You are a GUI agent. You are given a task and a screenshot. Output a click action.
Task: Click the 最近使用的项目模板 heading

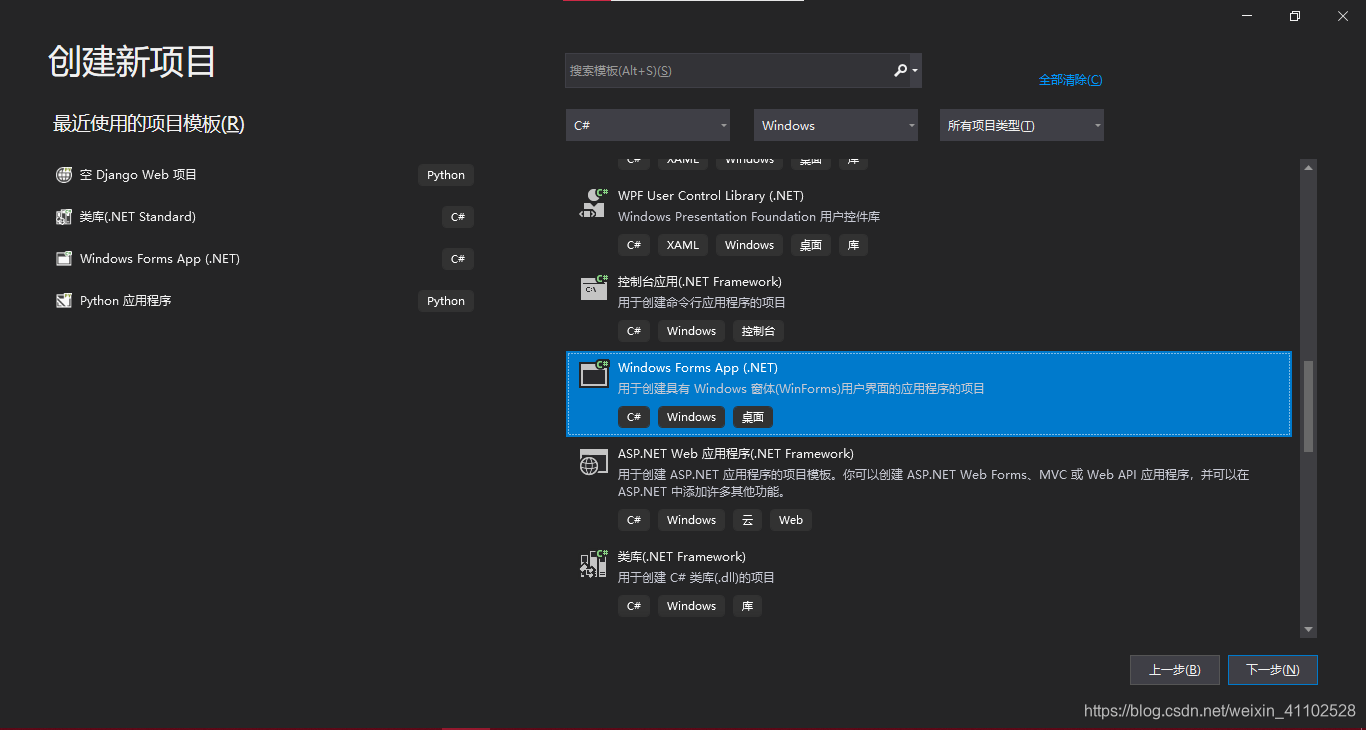point(149,124)
